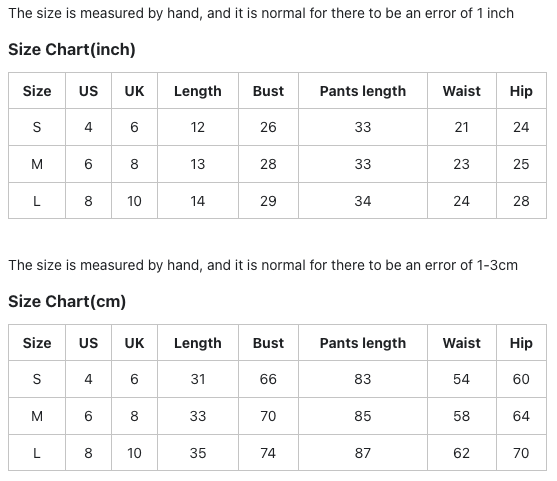
Task: Click the 1 inch error note text
Action: coord(261,13)
